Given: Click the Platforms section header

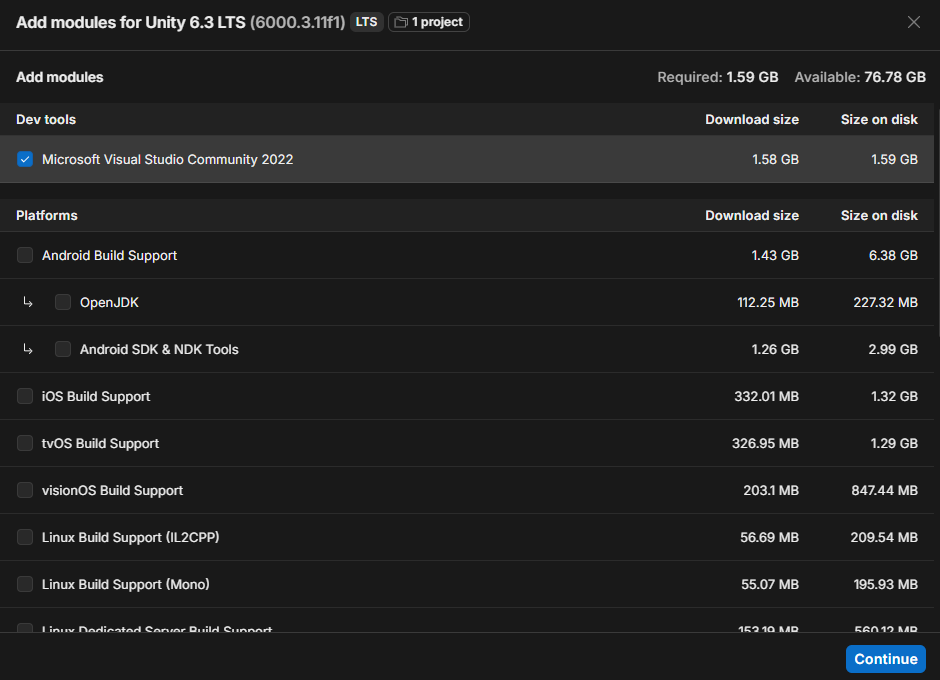Looking at the screenshot, I should pos(47,215).
